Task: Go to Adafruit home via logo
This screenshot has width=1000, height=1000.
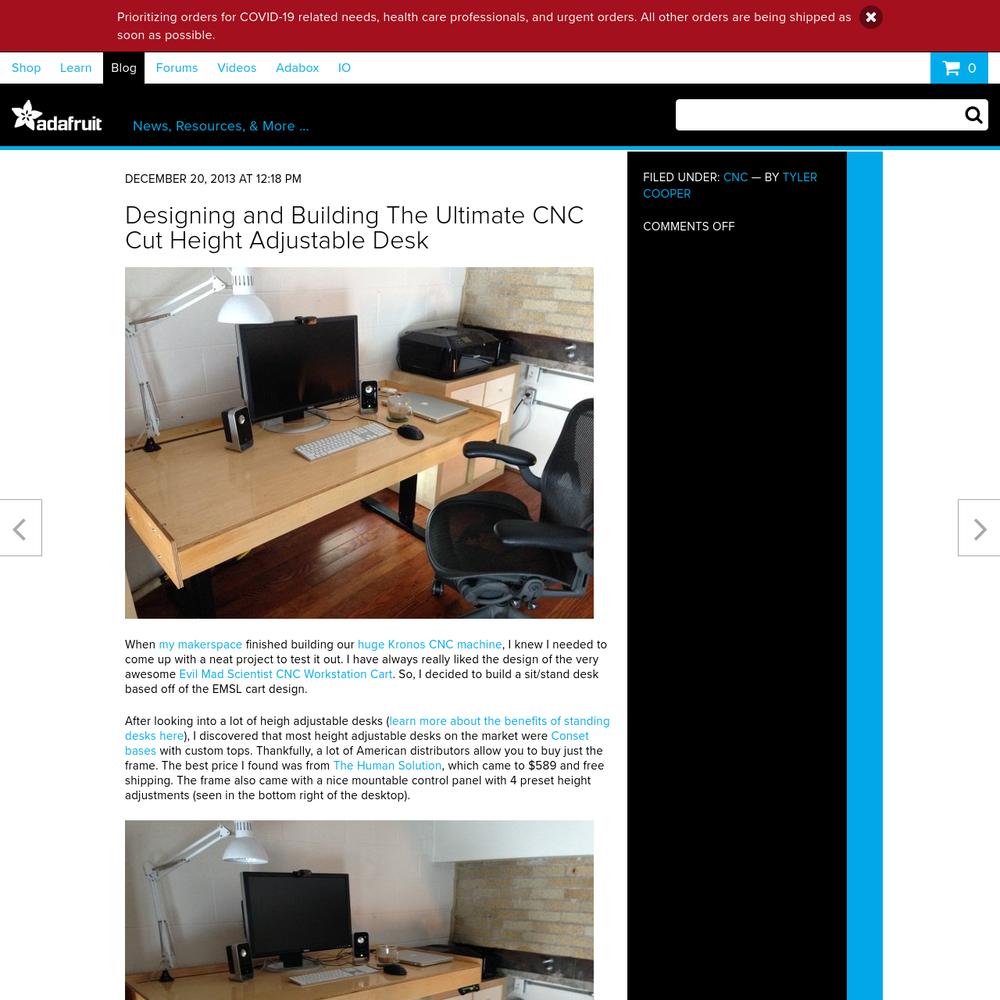Action: tap(57, 116)
